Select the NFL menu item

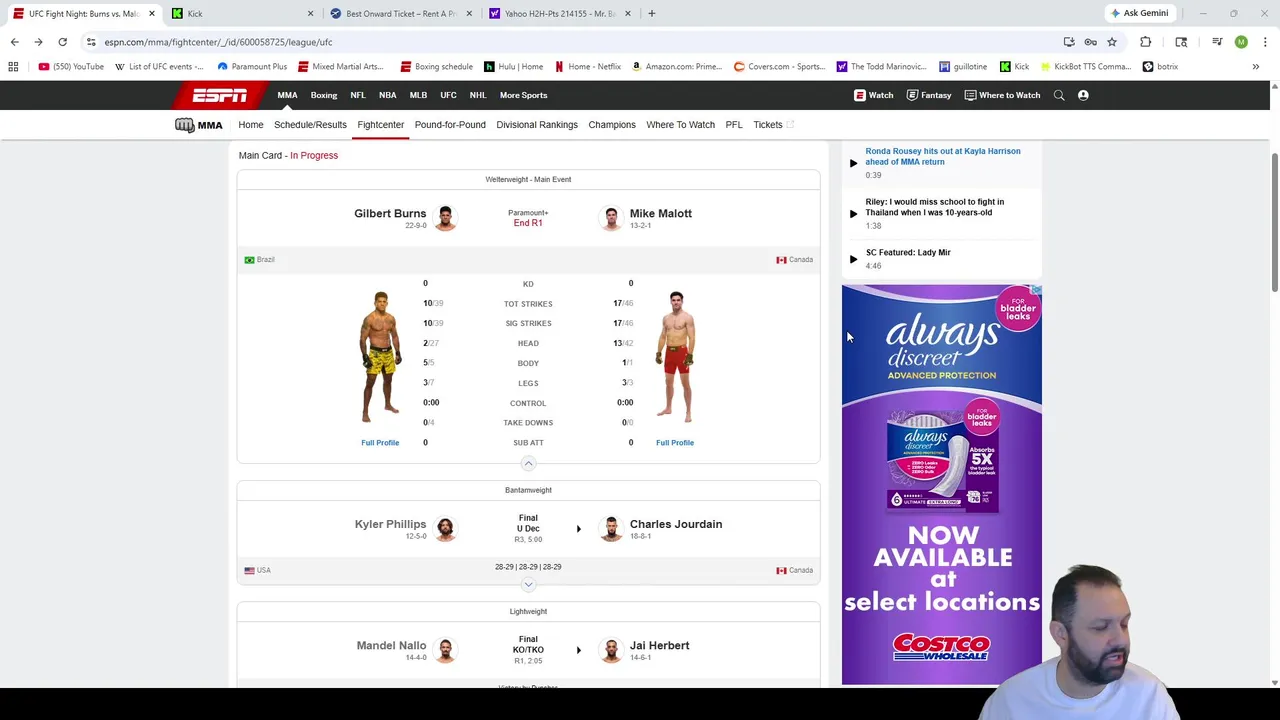(x=358, y=95)
